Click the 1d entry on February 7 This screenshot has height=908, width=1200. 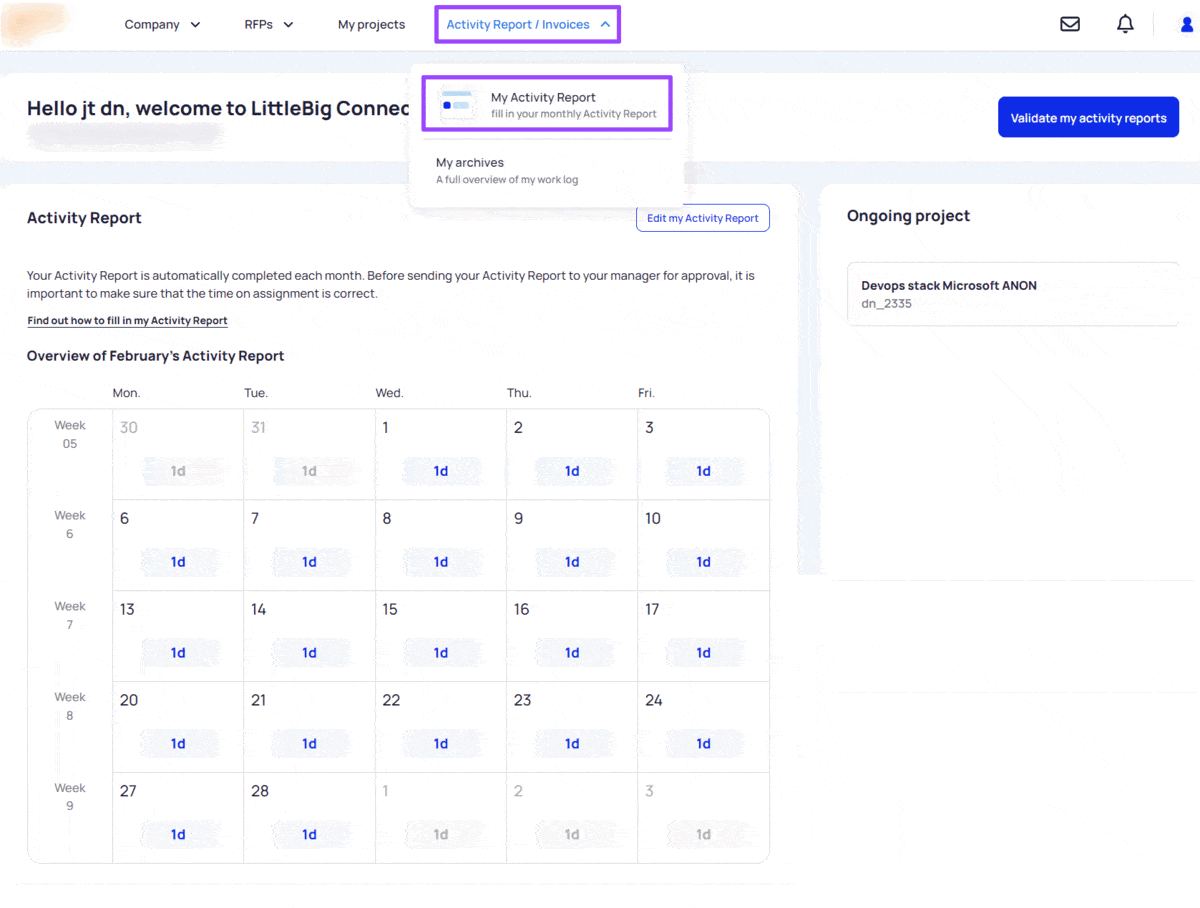(309, 562)
